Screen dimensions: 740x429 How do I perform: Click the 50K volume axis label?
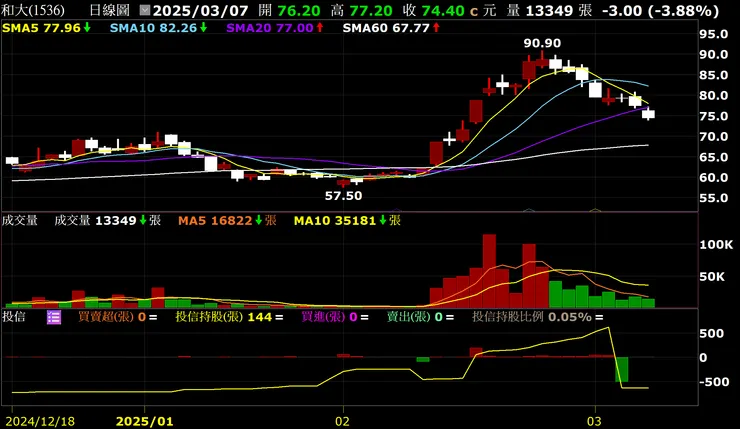712,277
